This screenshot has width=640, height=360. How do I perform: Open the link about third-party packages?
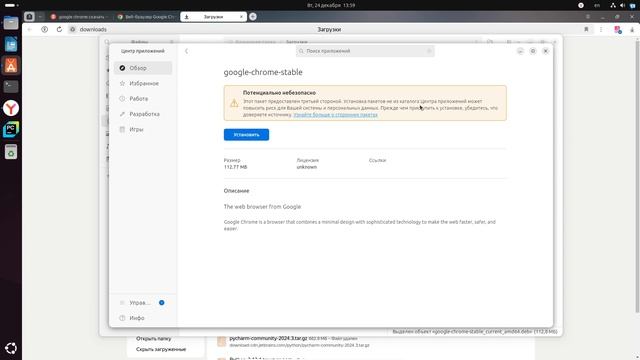point(336,115)
